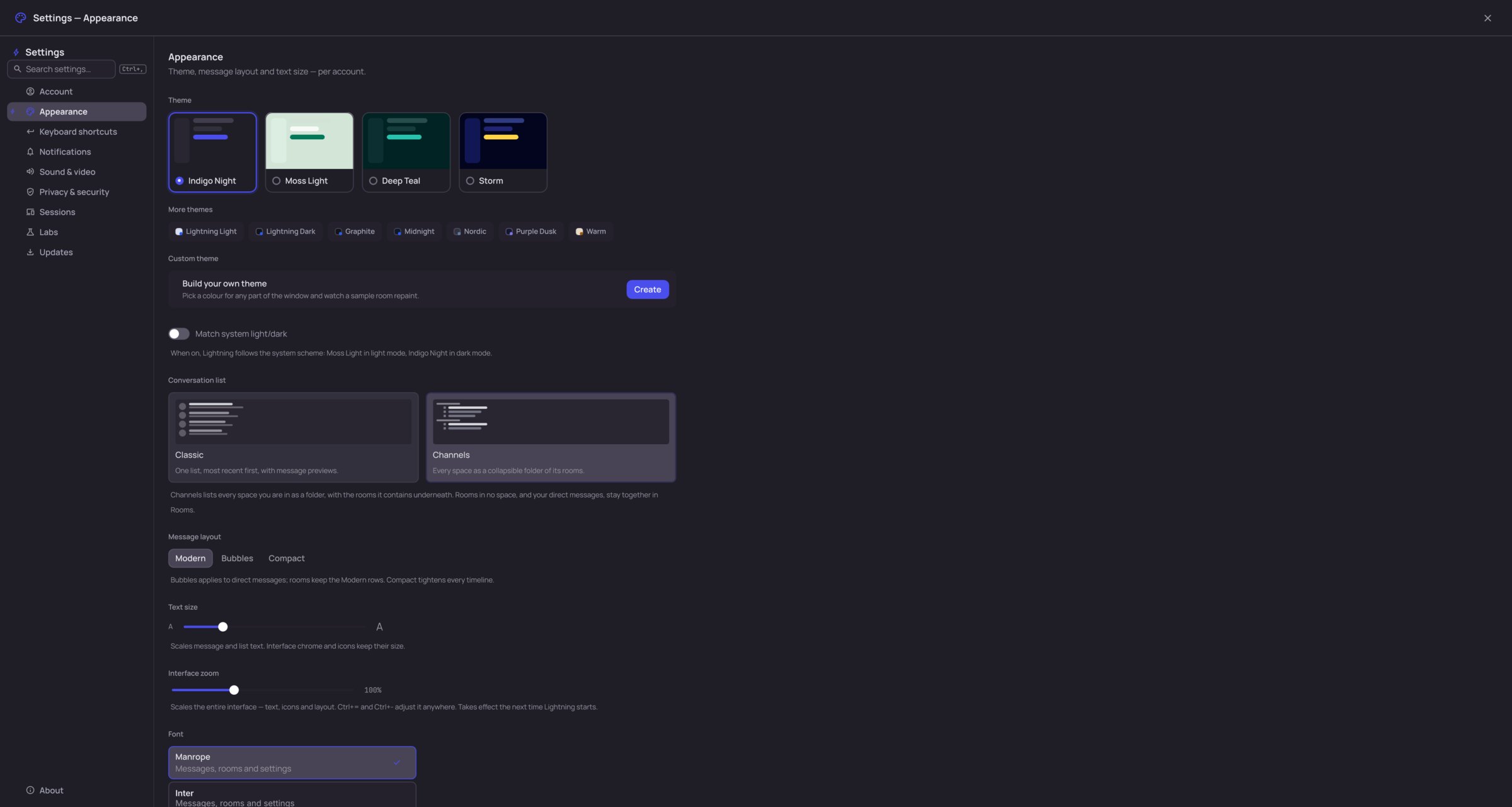1512x807 pixels.
Task: Close the settings window with X
Action: click(1488, 18)
